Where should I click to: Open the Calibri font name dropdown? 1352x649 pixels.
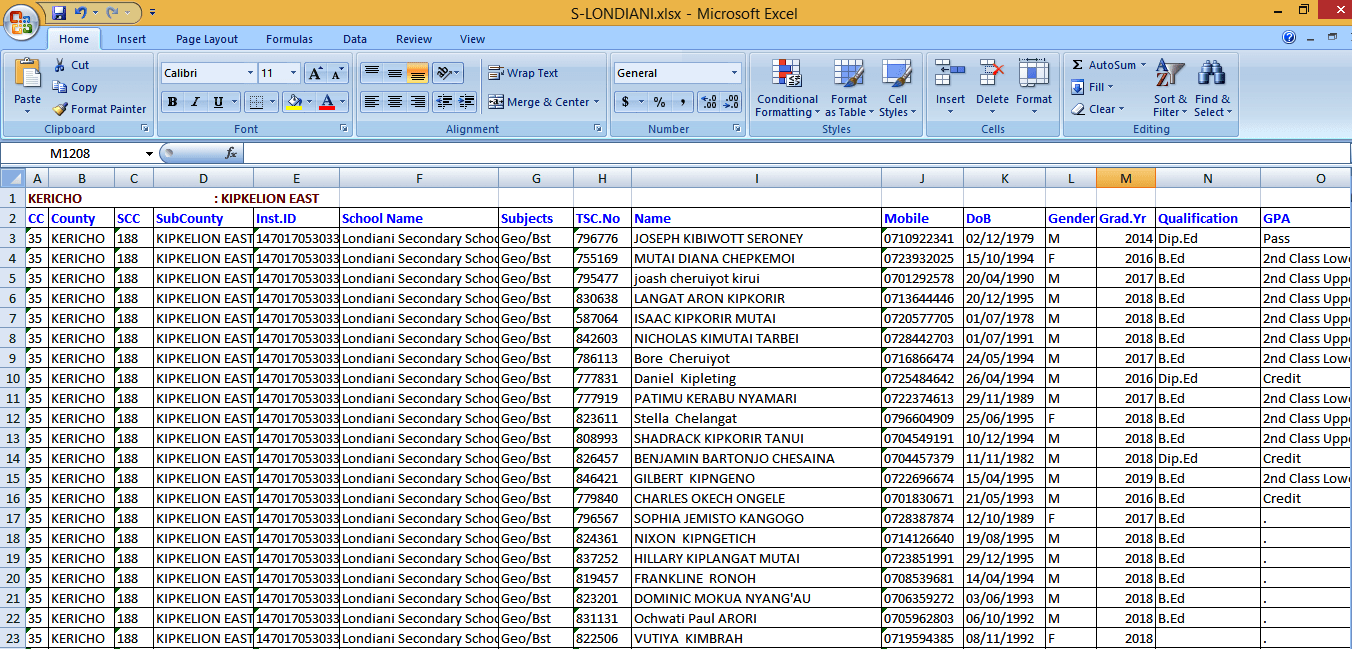click(250, 73)
